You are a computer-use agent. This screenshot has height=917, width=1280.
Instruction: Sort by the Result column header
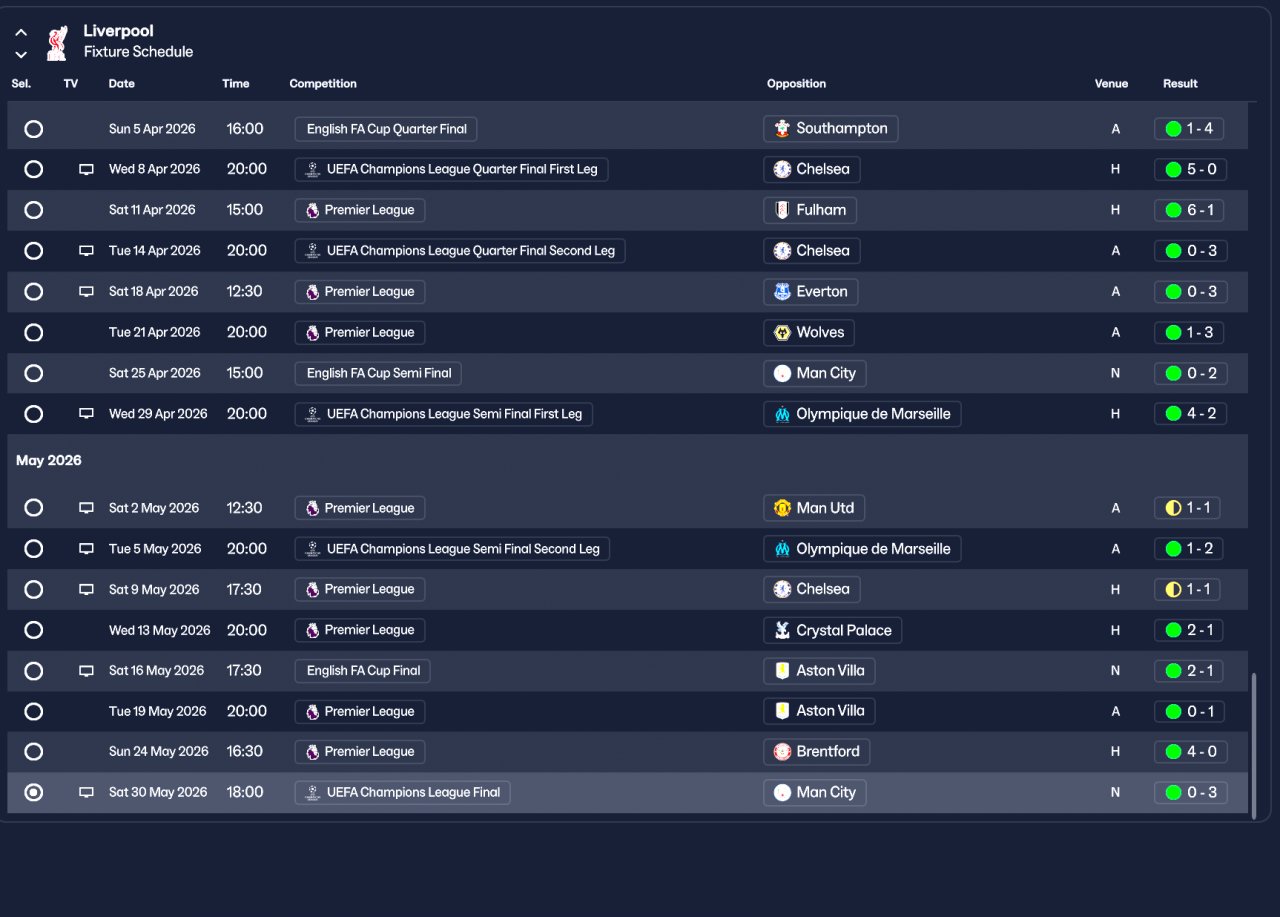click(x=1180, y=84)
